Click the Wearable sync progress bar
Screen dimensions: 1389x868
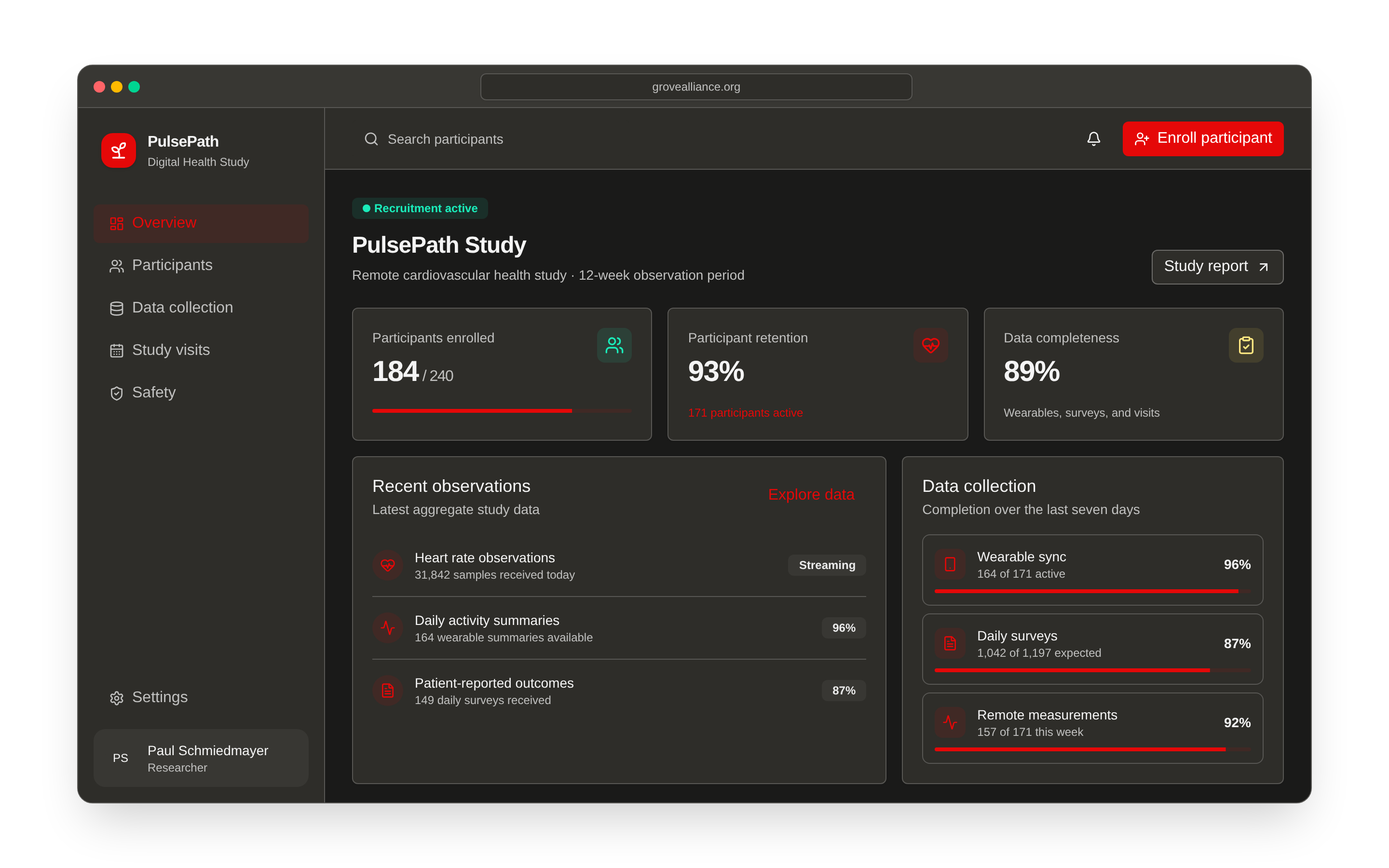tap(1093, 591)
